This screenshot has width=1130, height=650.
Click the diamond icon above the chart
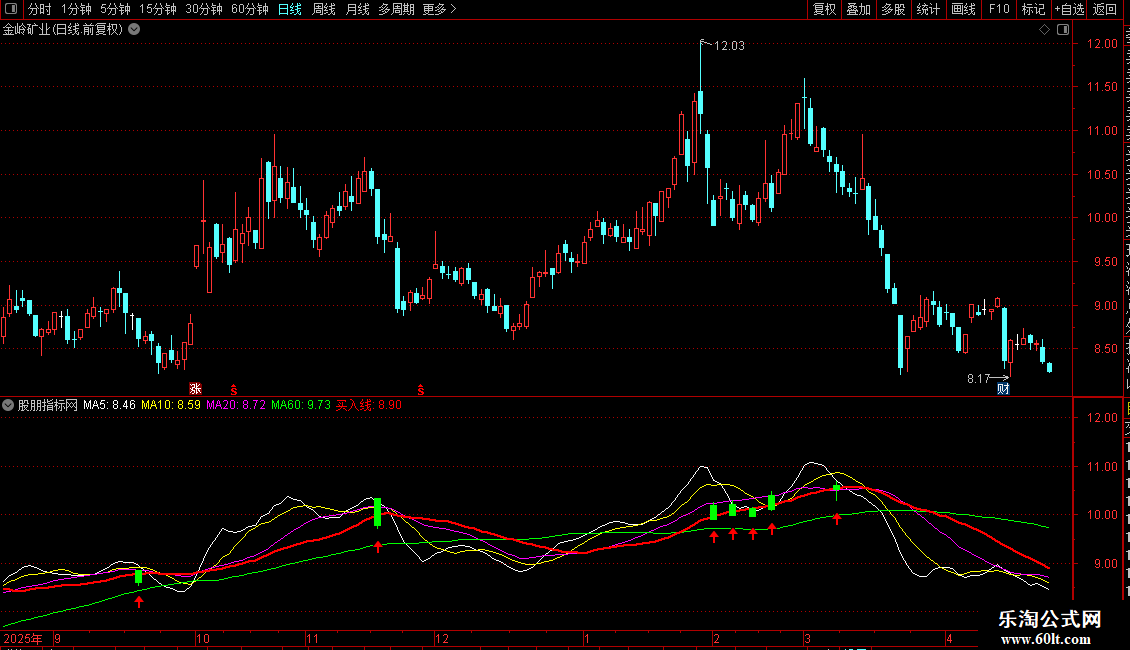[1044, 30]
